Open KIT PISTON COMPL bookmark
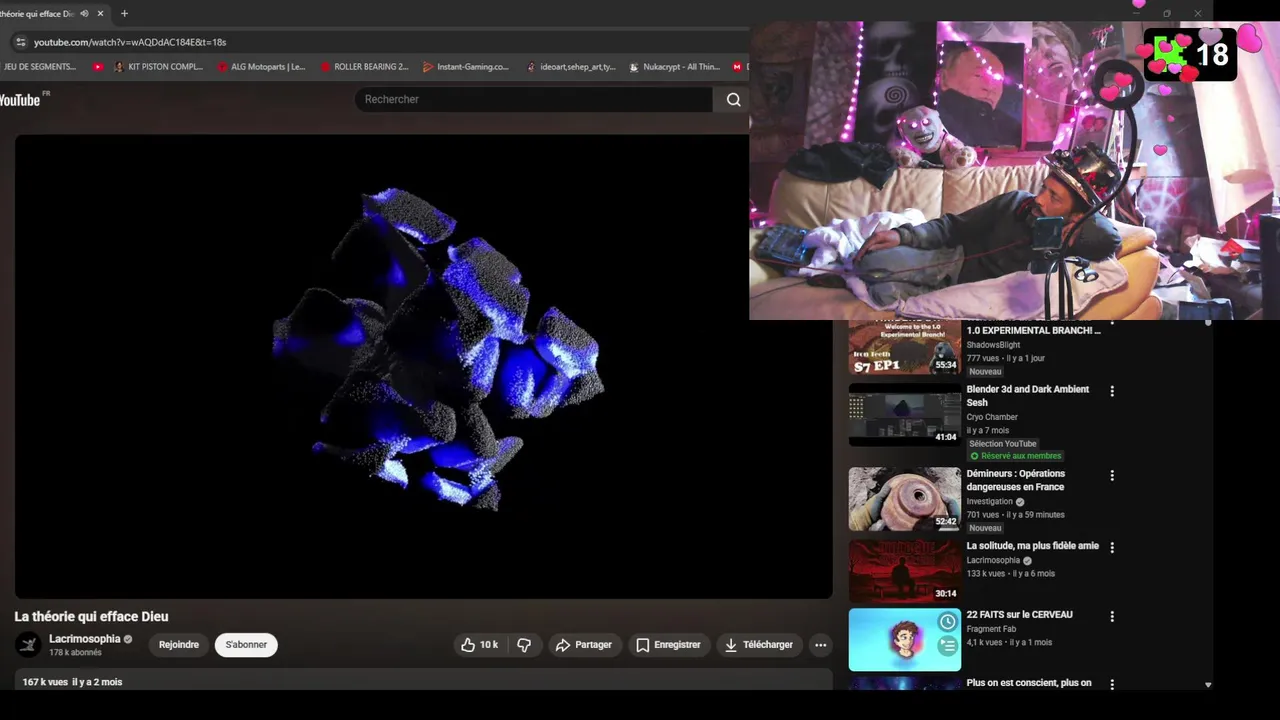 [158, 67]
